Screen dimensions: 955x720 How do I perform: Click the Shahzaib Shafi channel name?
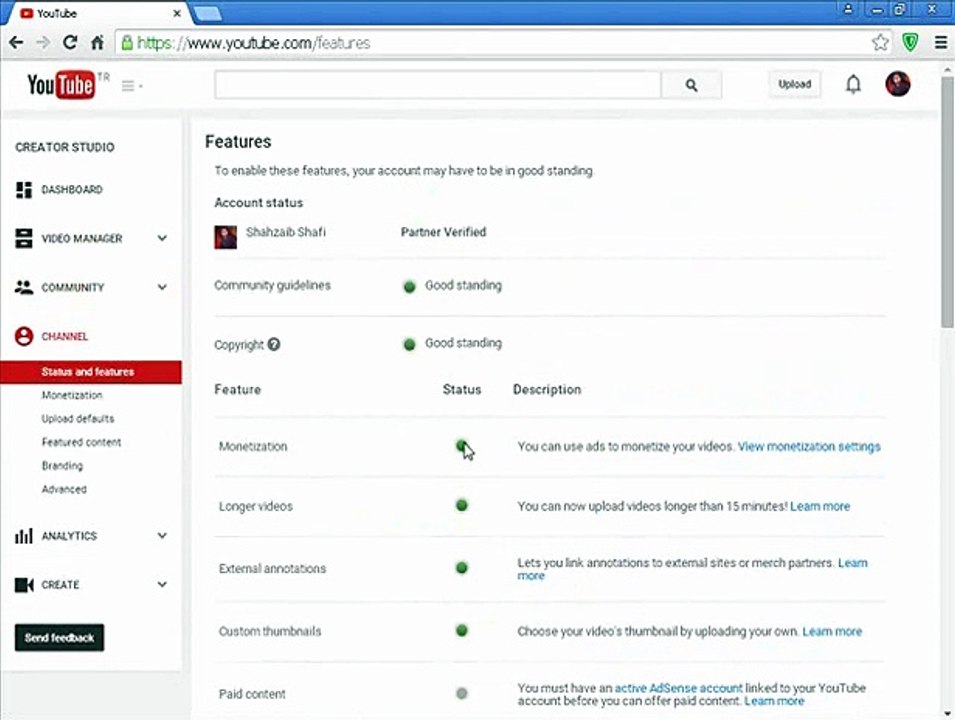coord(286,232)
